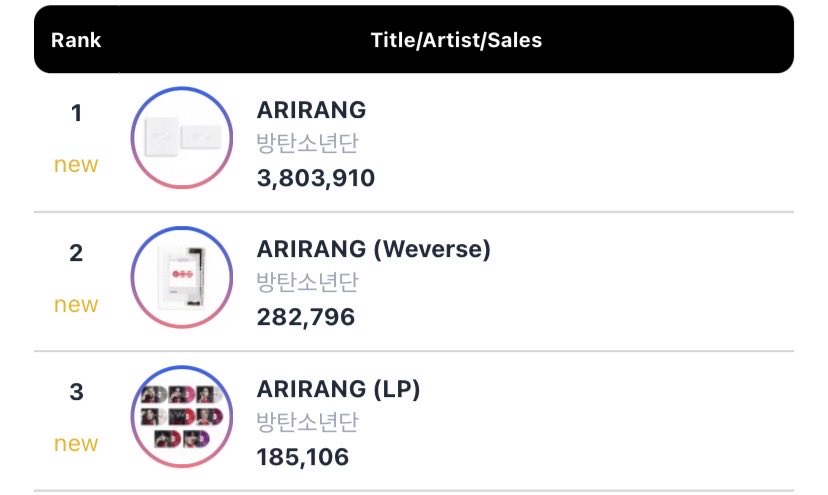Screen dimensions: 828x495
Task: Select the ARIRANG (LP) album artwork
Action: 182,416
